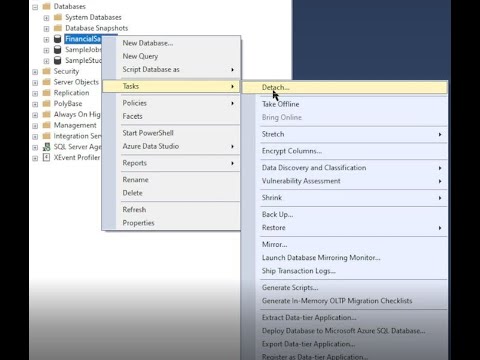Select the Server Objects tree item
Screen dimensions: 480x360
point(76,82)
